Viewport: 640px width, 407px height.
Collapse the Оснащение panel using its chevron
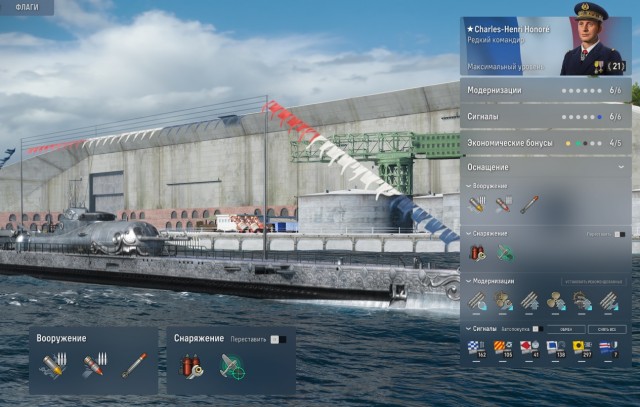pos(621,167)
